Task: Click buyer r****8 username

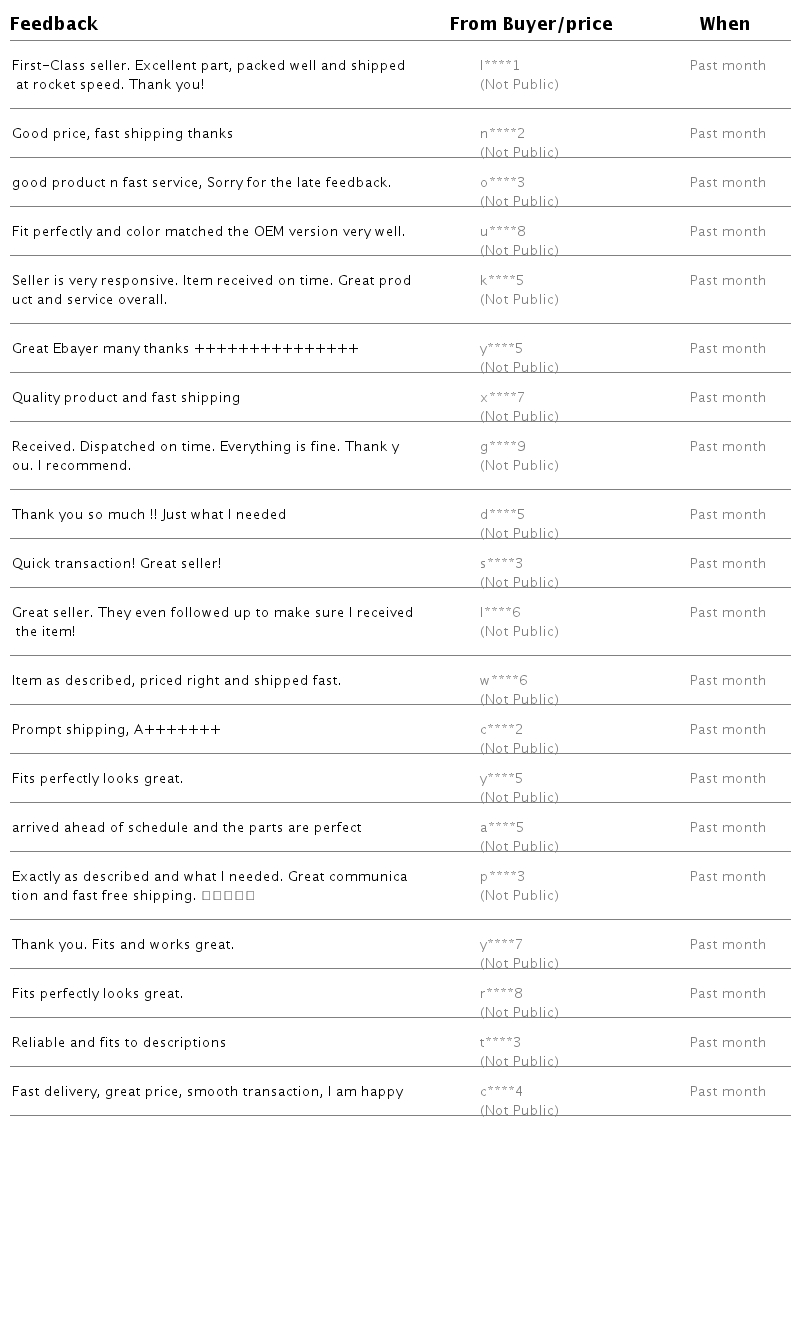Action: (501, 994)
